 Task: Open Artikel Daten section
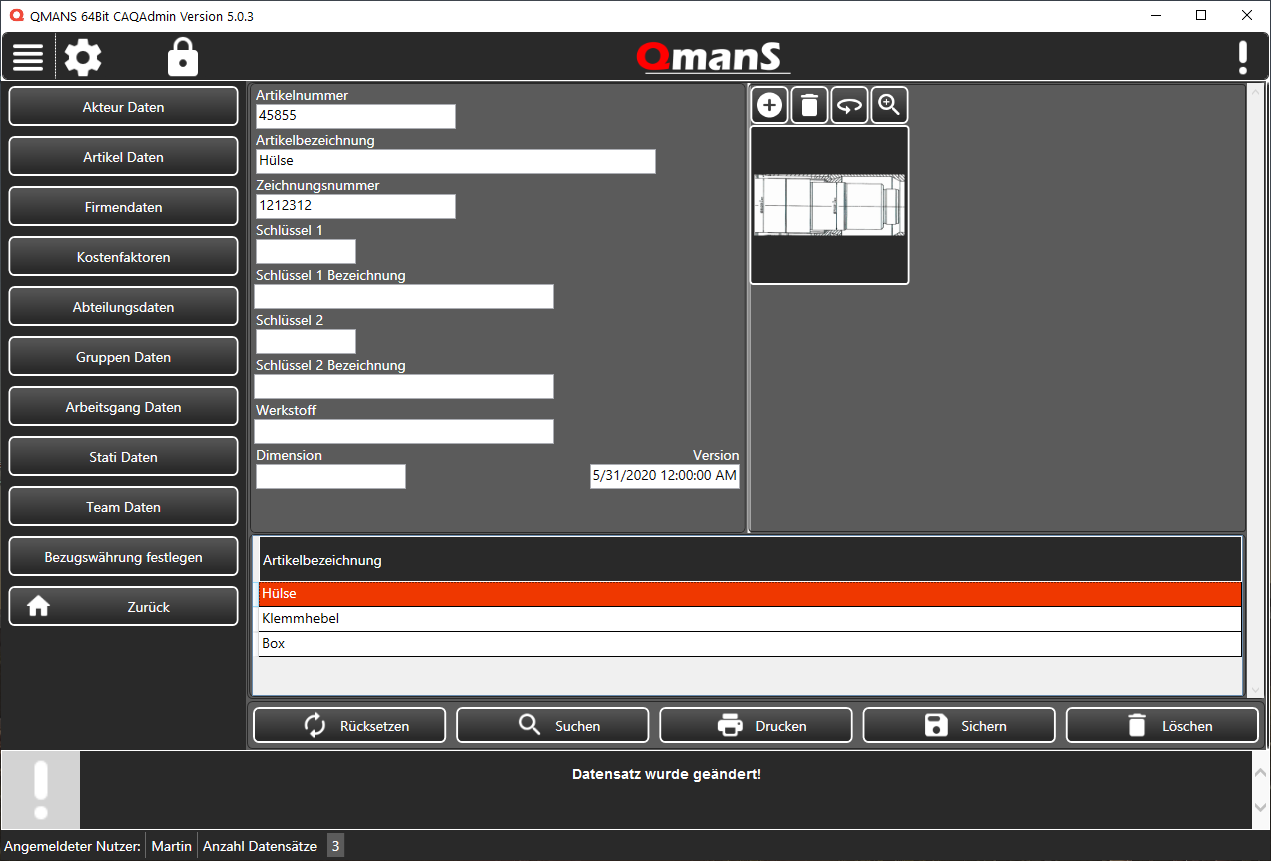[x=124, y=157]
